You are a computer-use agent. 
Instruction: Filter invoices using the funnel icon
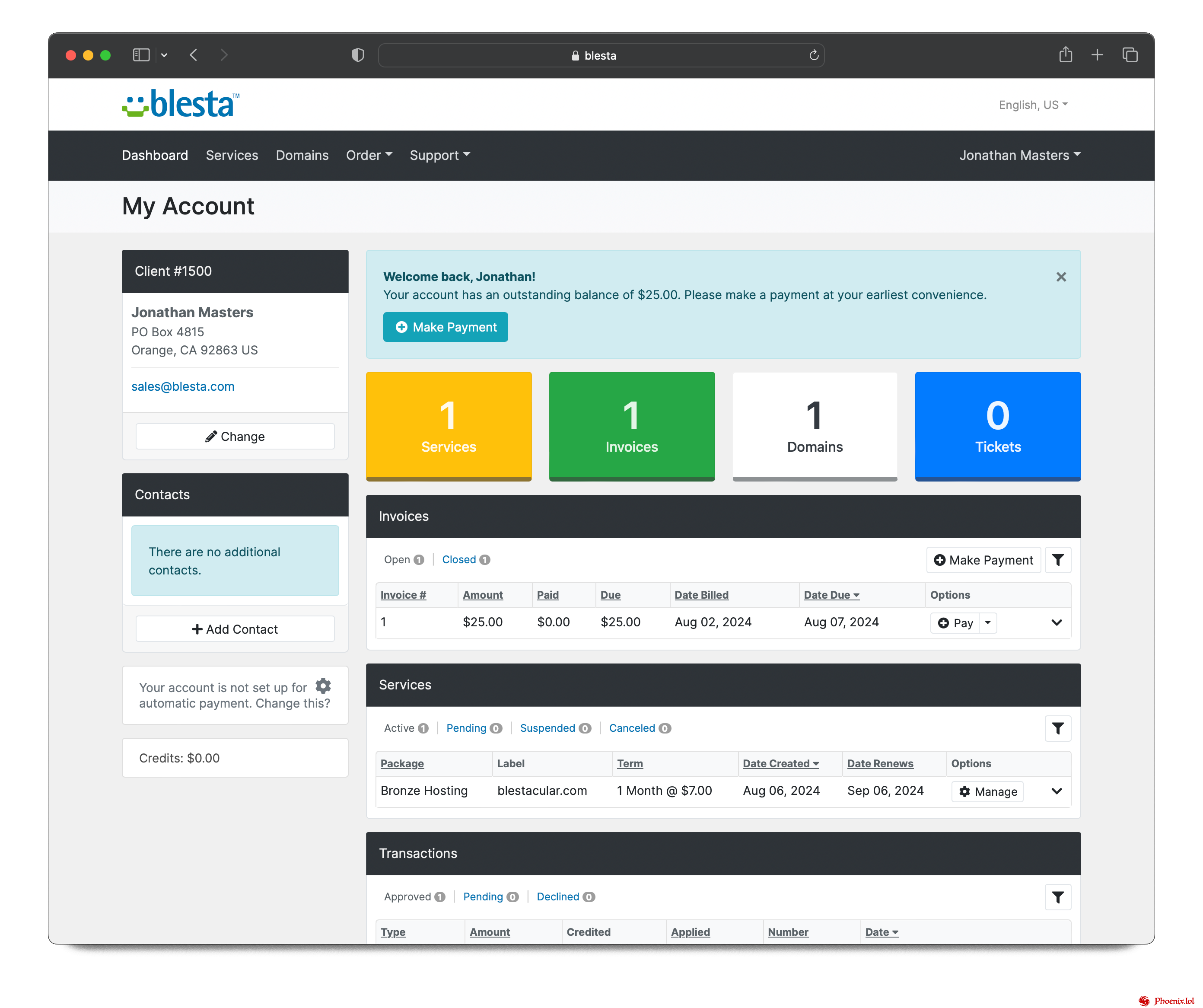point(1058,560)
